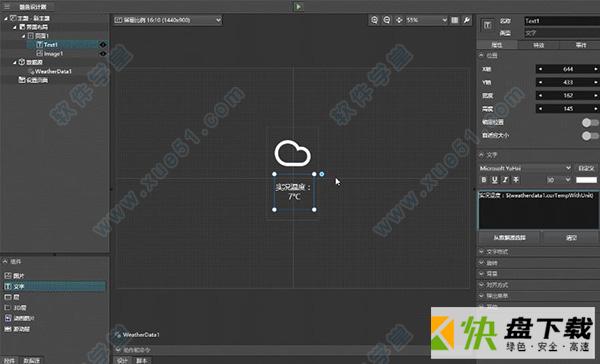Toggle the second switch above the font section
Image resolution: width=600 pixels, height=364 pixels.
point(590,135)
